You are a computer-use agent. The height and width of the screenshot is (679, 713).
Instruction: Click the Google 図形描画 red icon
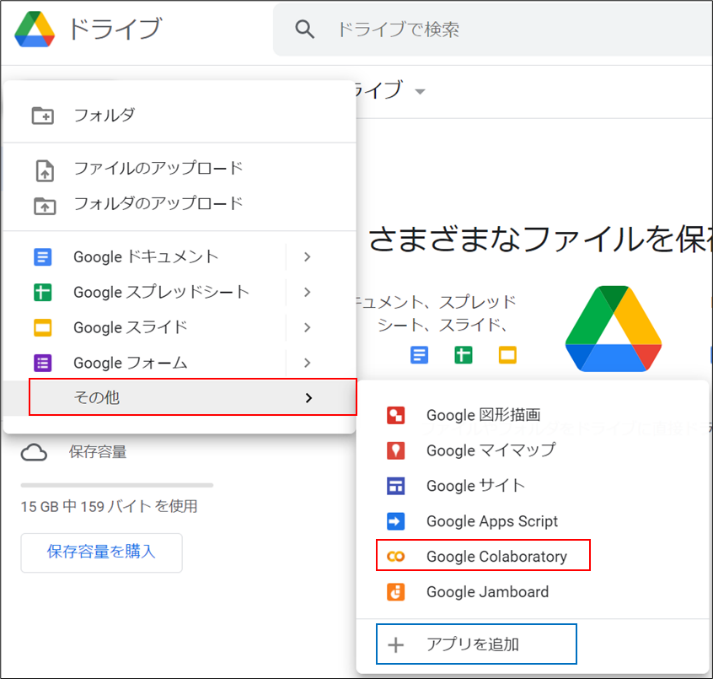396,415
